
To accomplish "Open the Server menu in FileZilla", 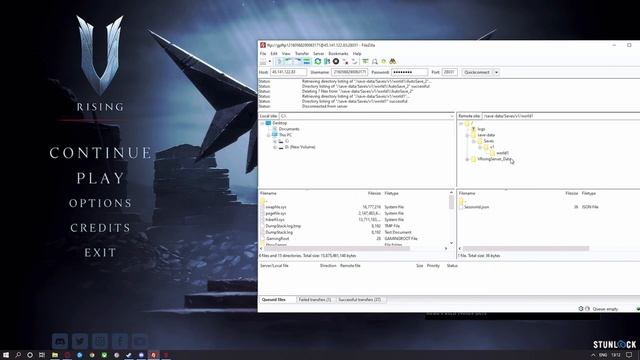I will click(318, 53).
